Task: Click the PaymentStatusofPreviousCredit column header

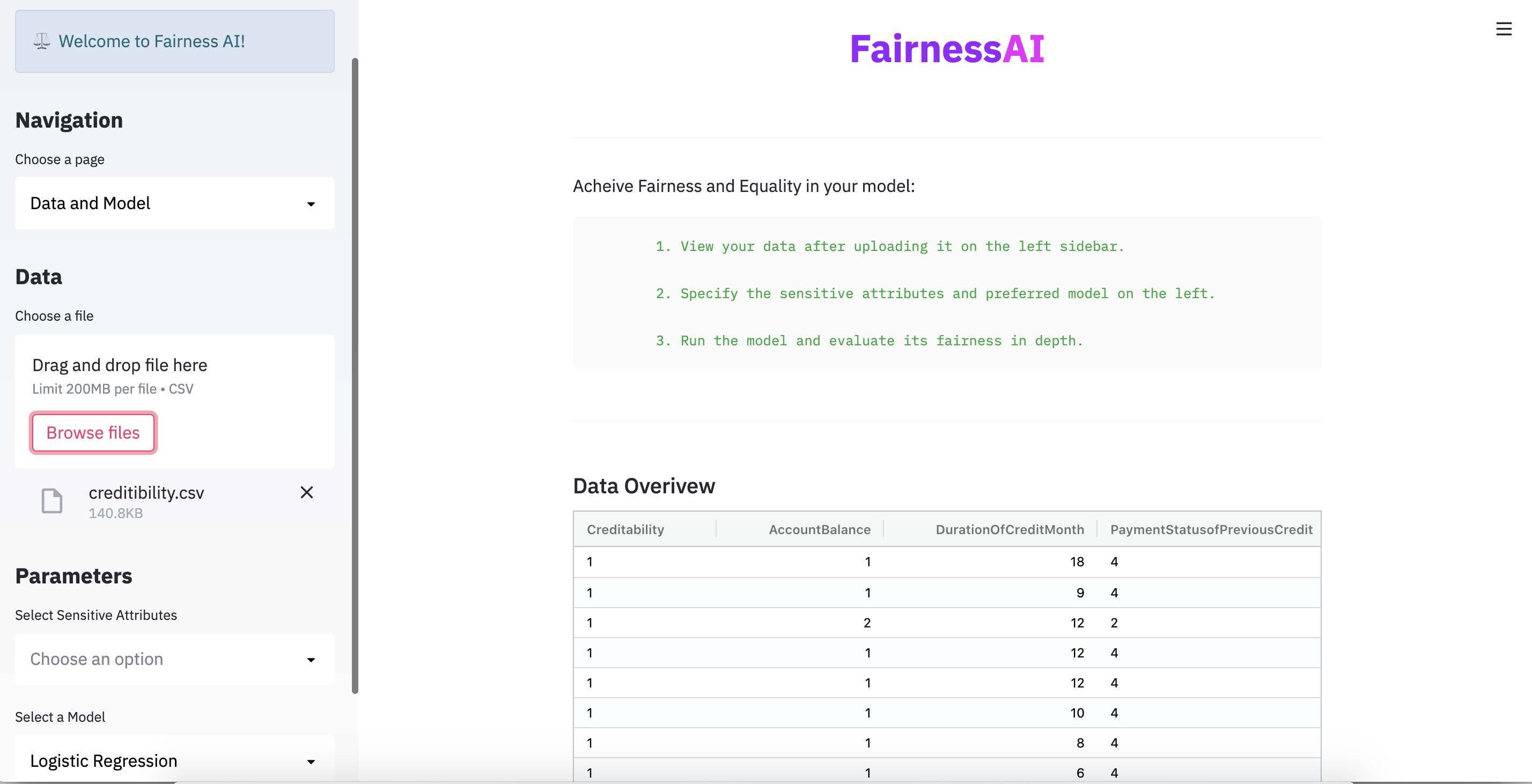Action: [1210, 529]
